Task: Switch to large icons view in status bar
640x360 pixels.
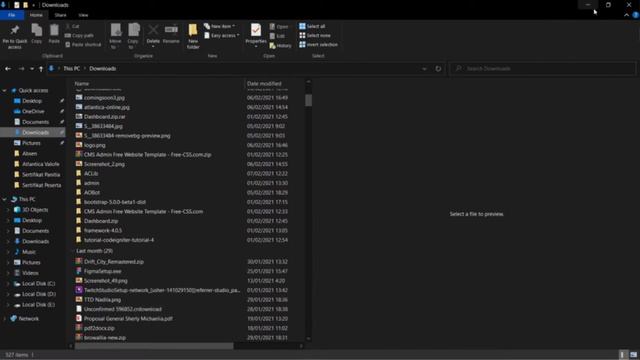Action: [x=633, y=355]
